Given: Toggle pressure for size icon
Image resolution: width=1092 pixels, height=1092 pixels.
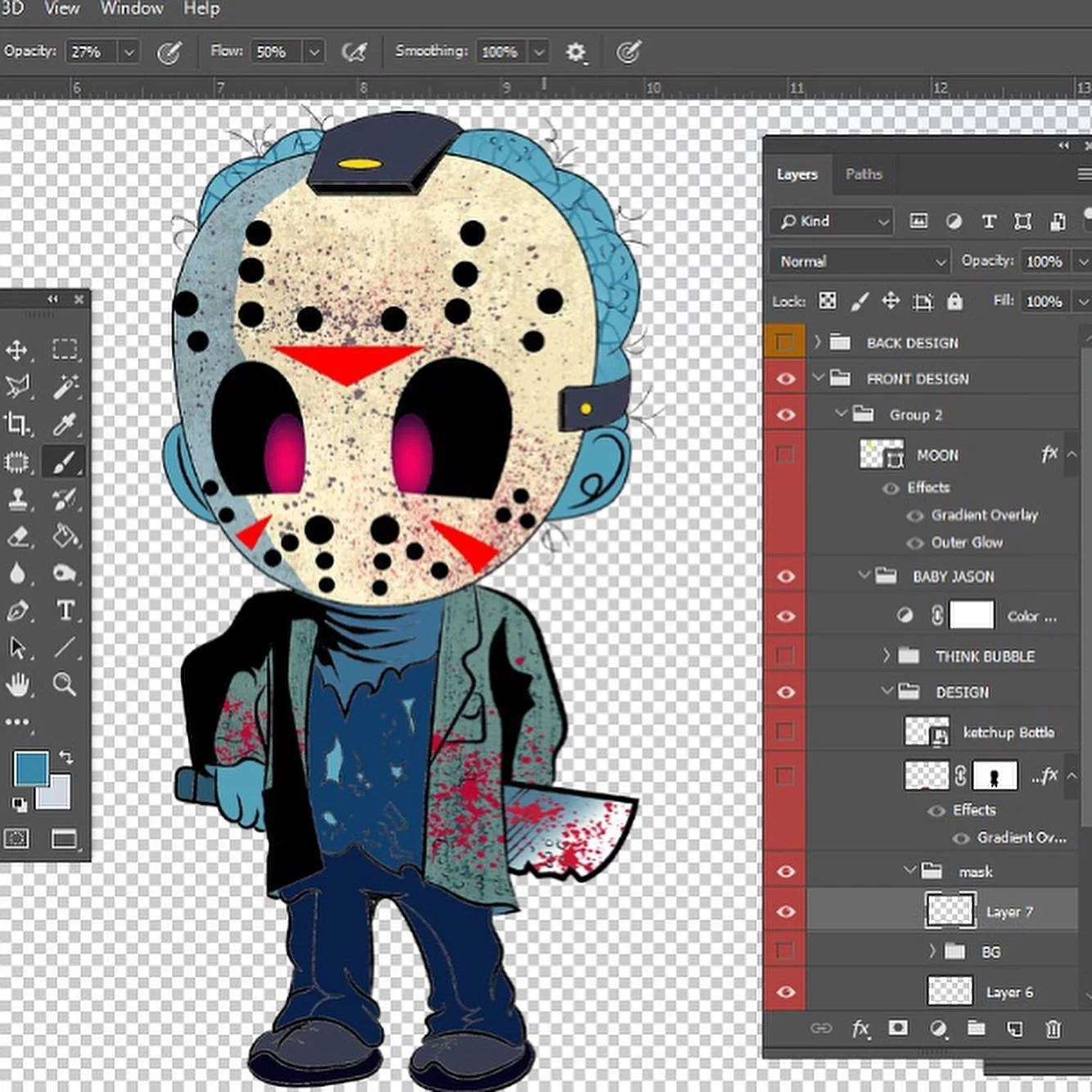Looking at the screenshot, I should click(628, 52).
